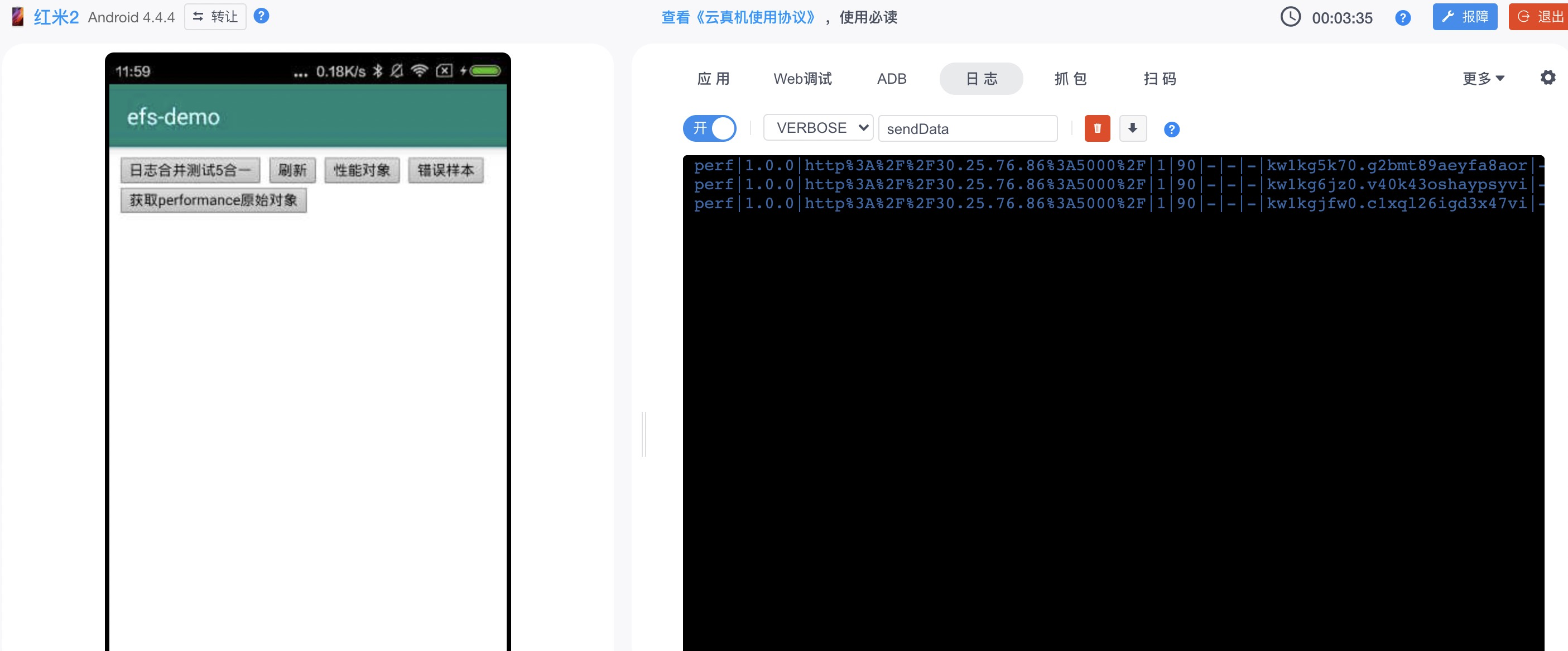Click the 00:03:35 session timer

[1342, 18]
